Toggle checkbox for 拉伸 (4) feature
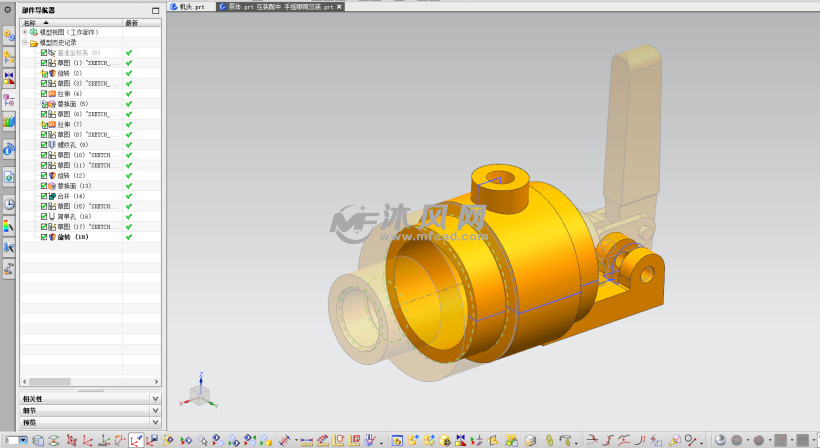Viewport: 820px width, 448px height. click(44, 94)
